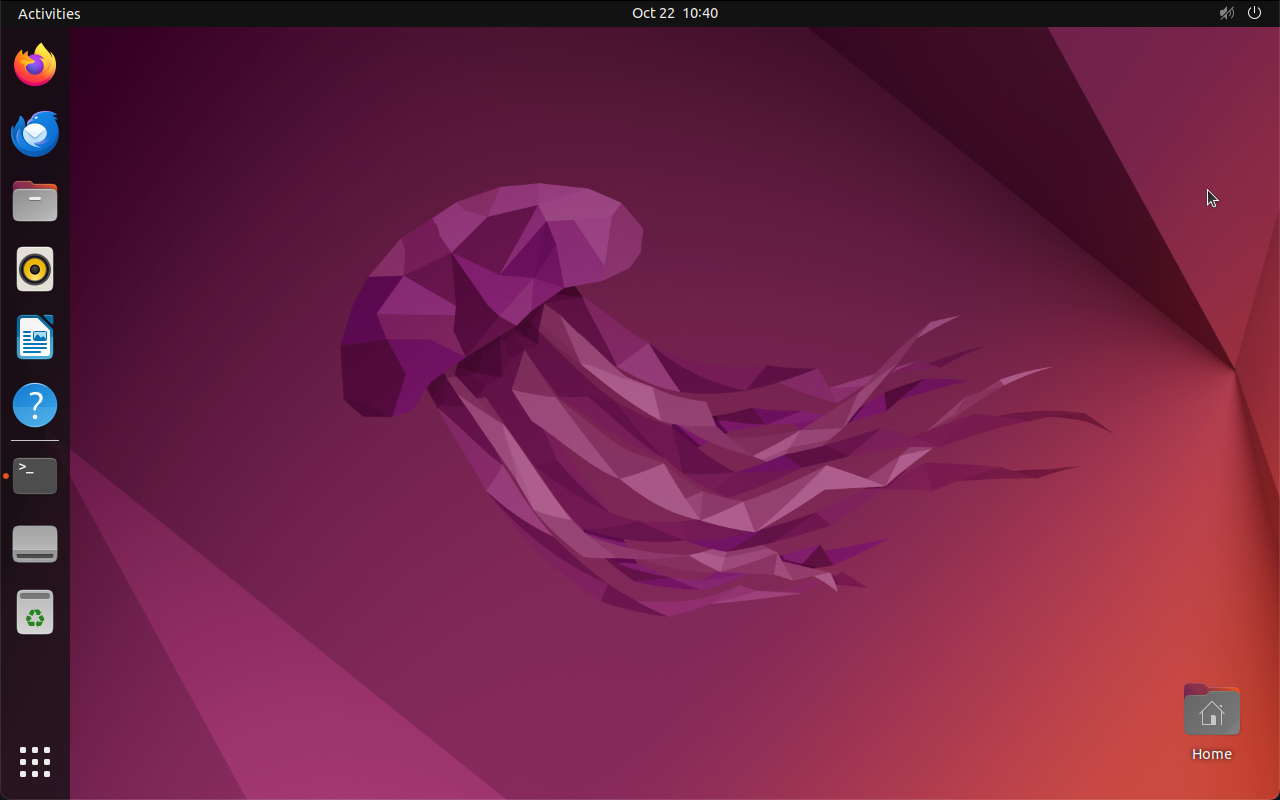Open the Files file manager
Viewport: 1280px width, 800px height.
coord(34,201)
